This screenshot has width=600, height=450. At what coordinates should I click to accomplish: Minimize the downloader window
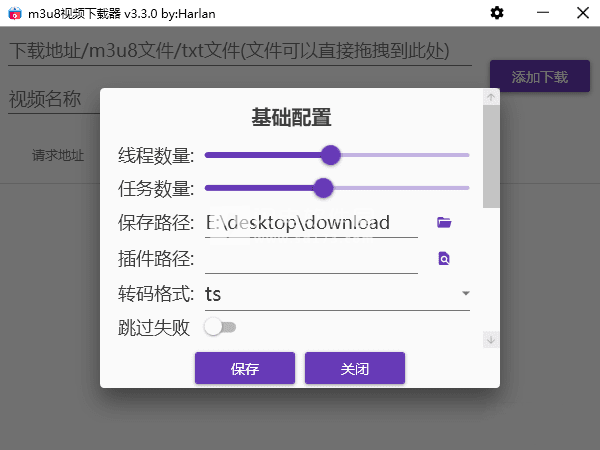(543, 13)
